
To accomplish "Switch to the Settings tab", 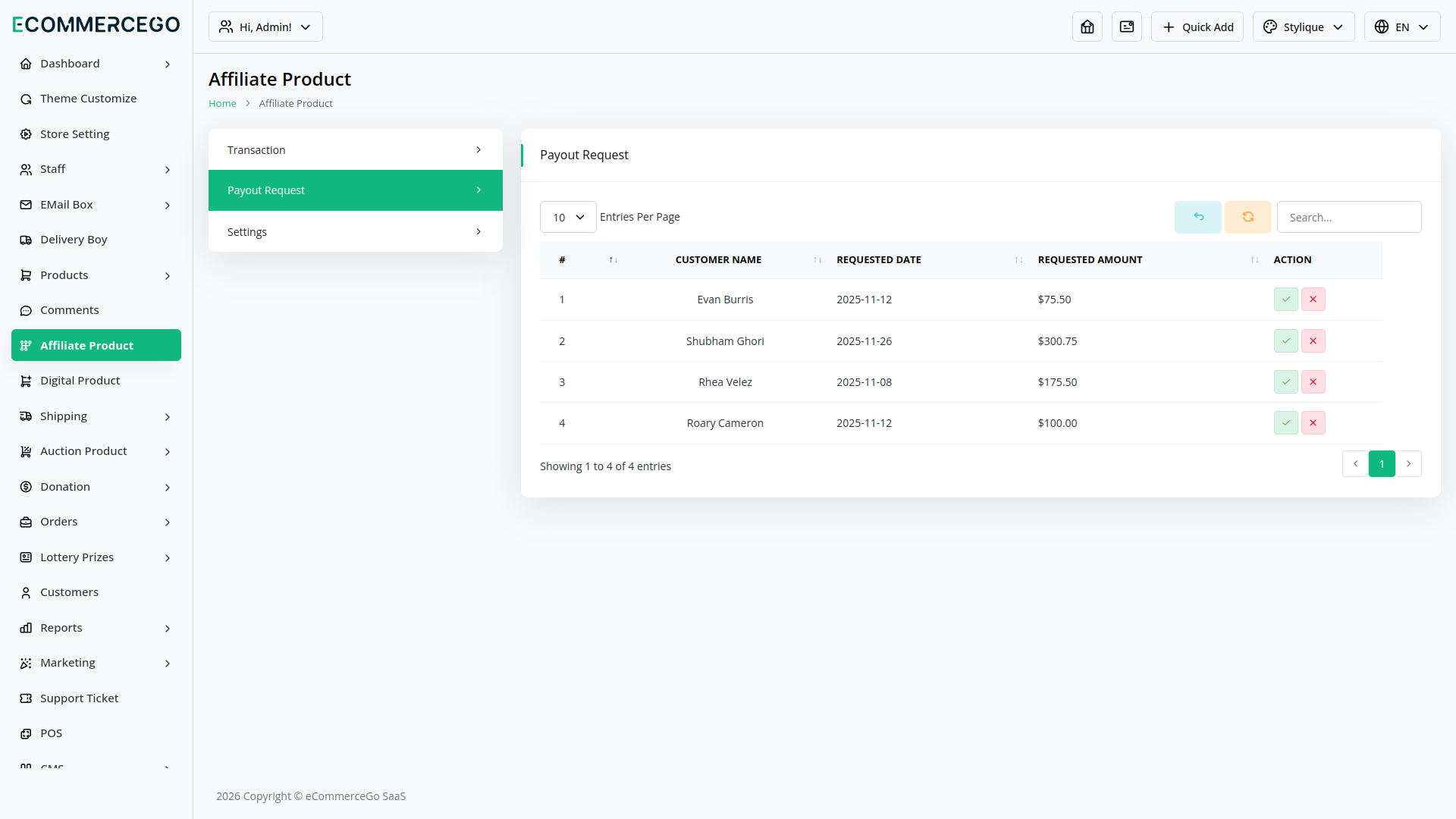I will [x=356, y=231].
